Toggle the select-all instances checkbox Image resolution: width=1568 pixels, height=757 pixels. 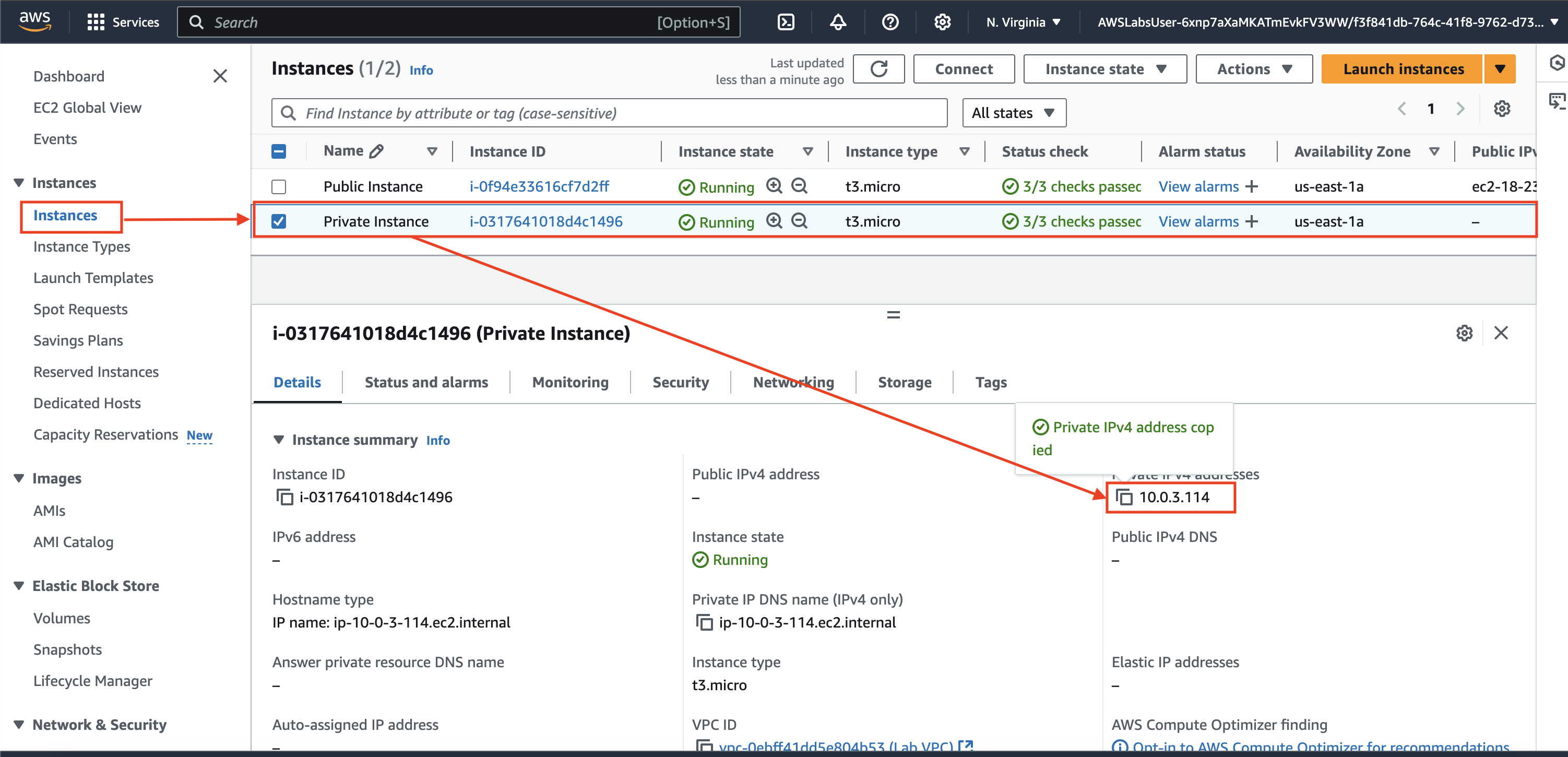pos(279,151)
